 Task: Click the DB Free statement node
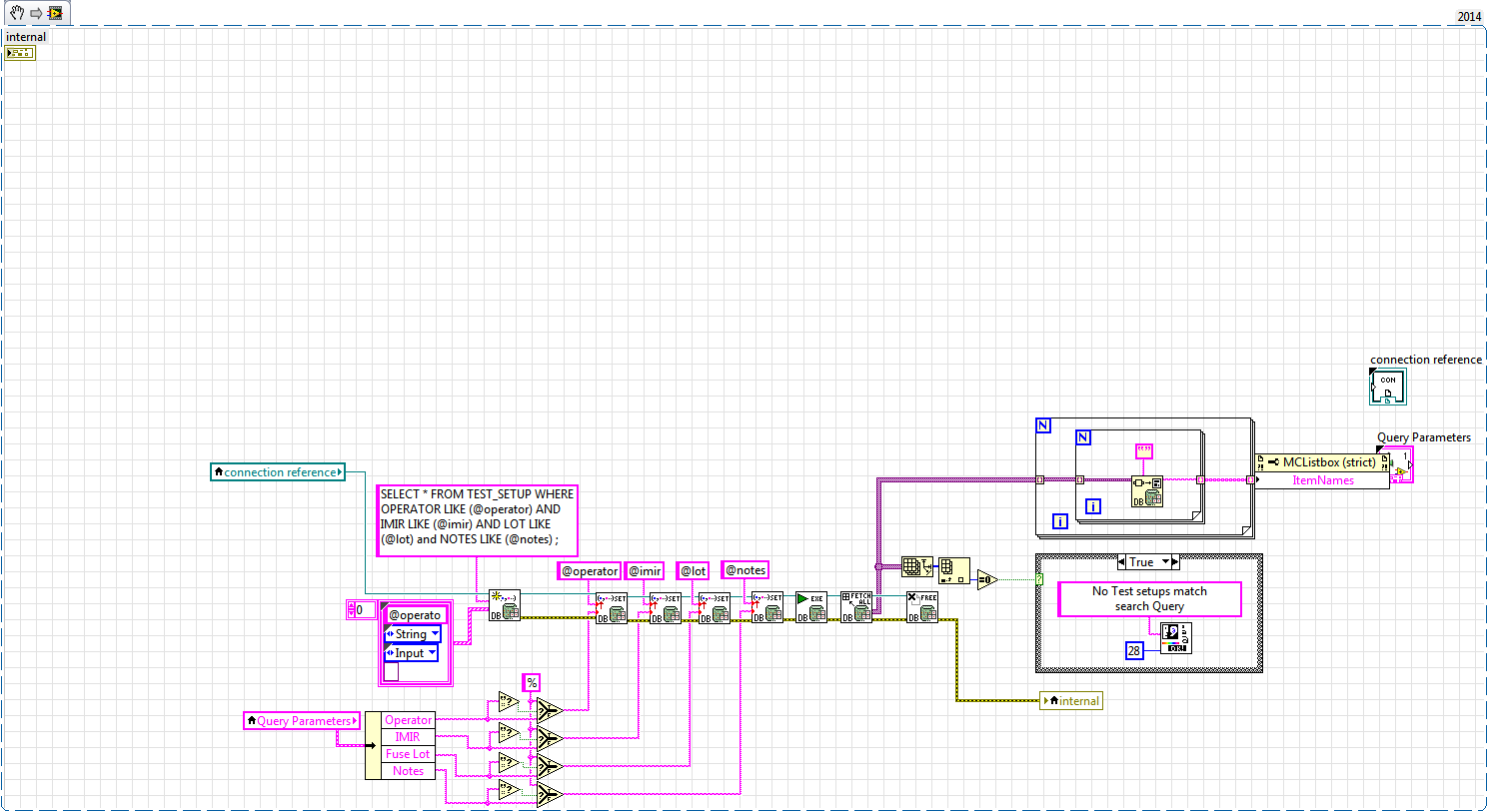(921, 607)
